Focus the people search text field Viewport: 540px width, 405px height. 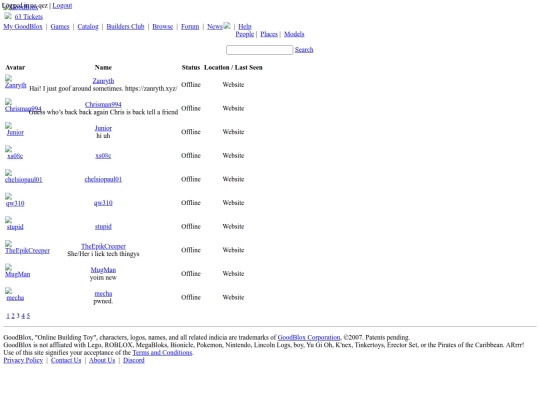[x=260, y=50]
